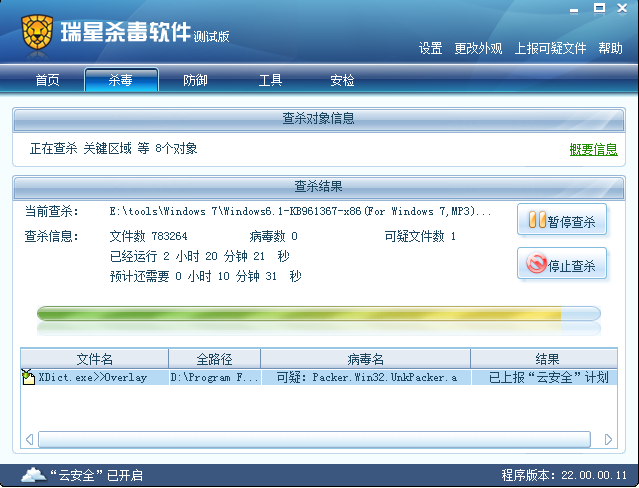Sort by 全路径 column header
The image size is (639, 488).
click(215, 359)
